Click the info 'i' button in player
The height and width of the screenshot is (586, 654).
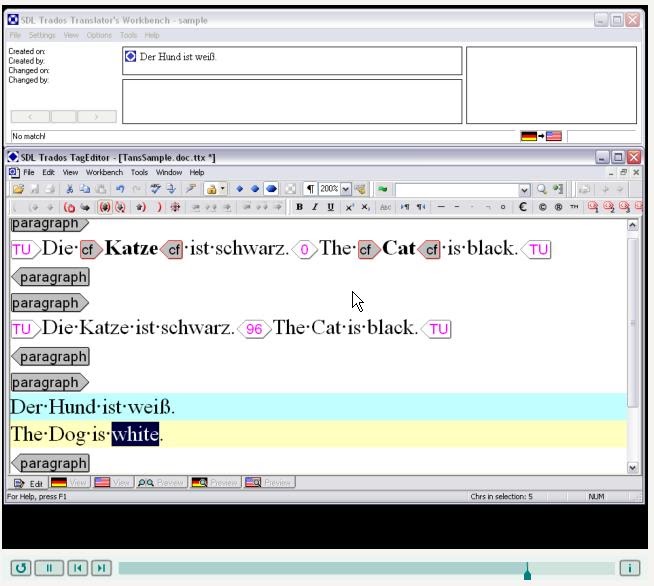pos(629,568)
